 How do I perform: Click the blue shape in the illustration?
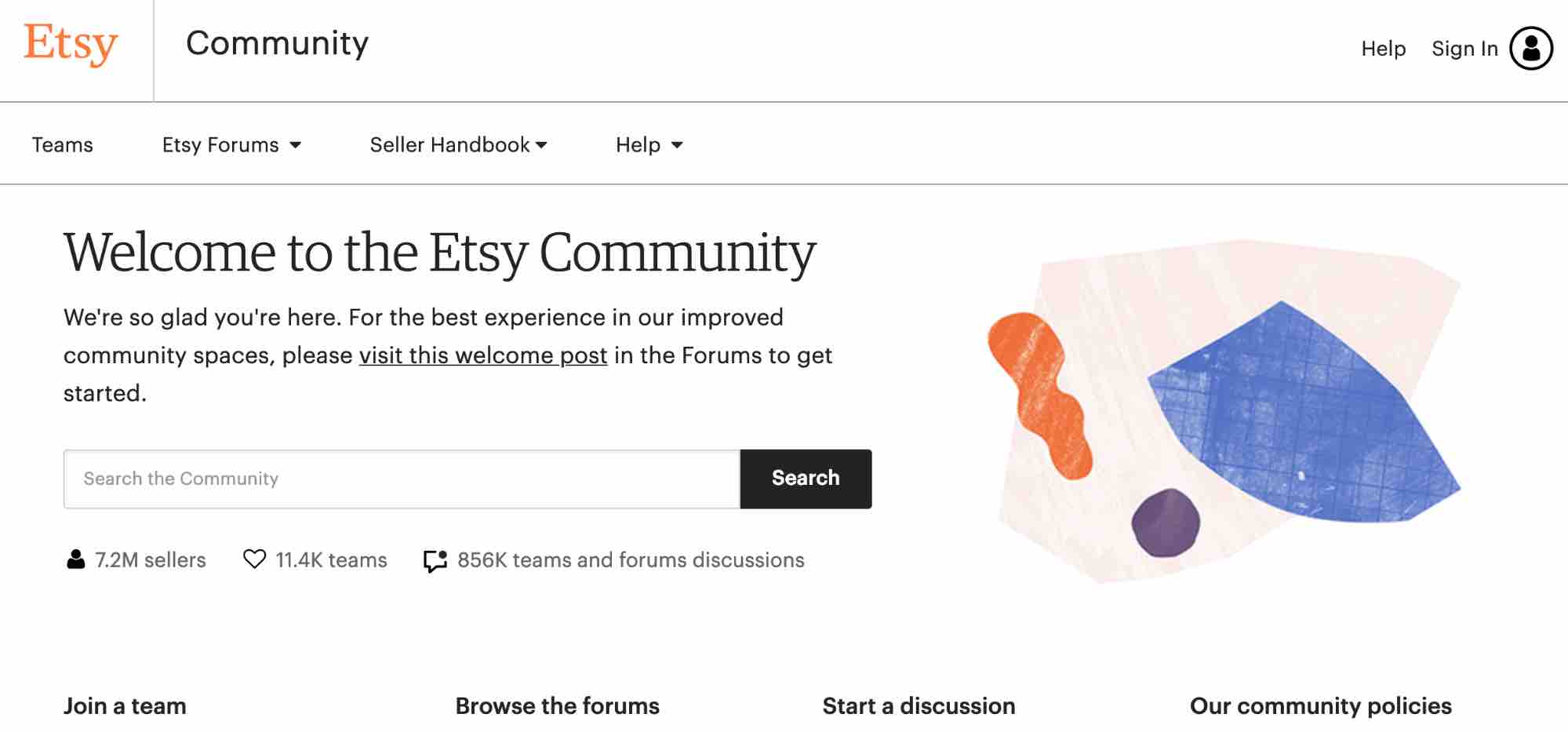point(1302,416)
